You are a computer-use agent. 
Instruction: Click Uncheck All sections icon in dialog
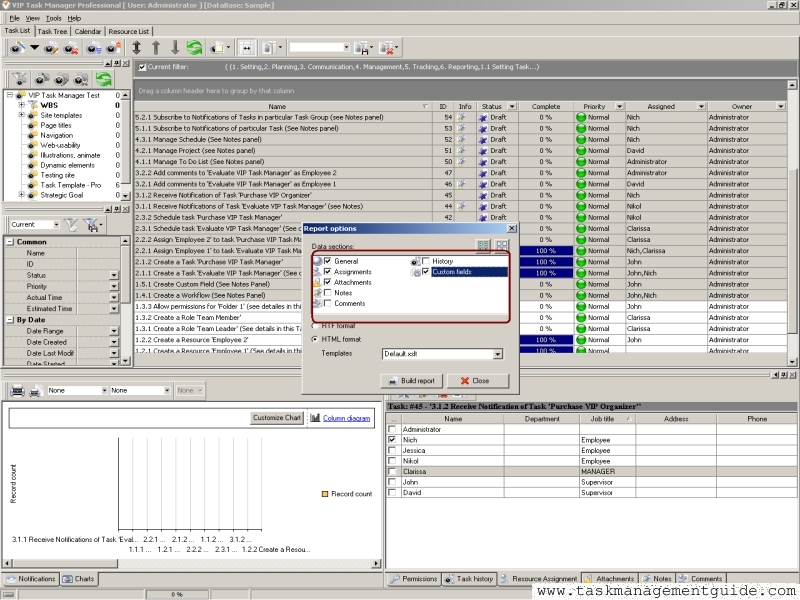(502, 245)
